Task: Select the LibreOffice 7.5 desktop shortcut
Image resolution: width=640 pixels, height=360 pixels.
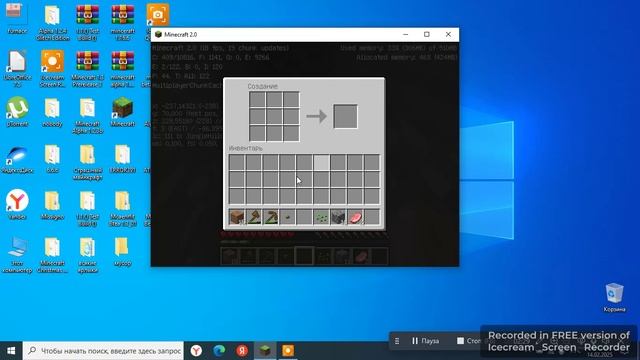Action: click(17, 69)
